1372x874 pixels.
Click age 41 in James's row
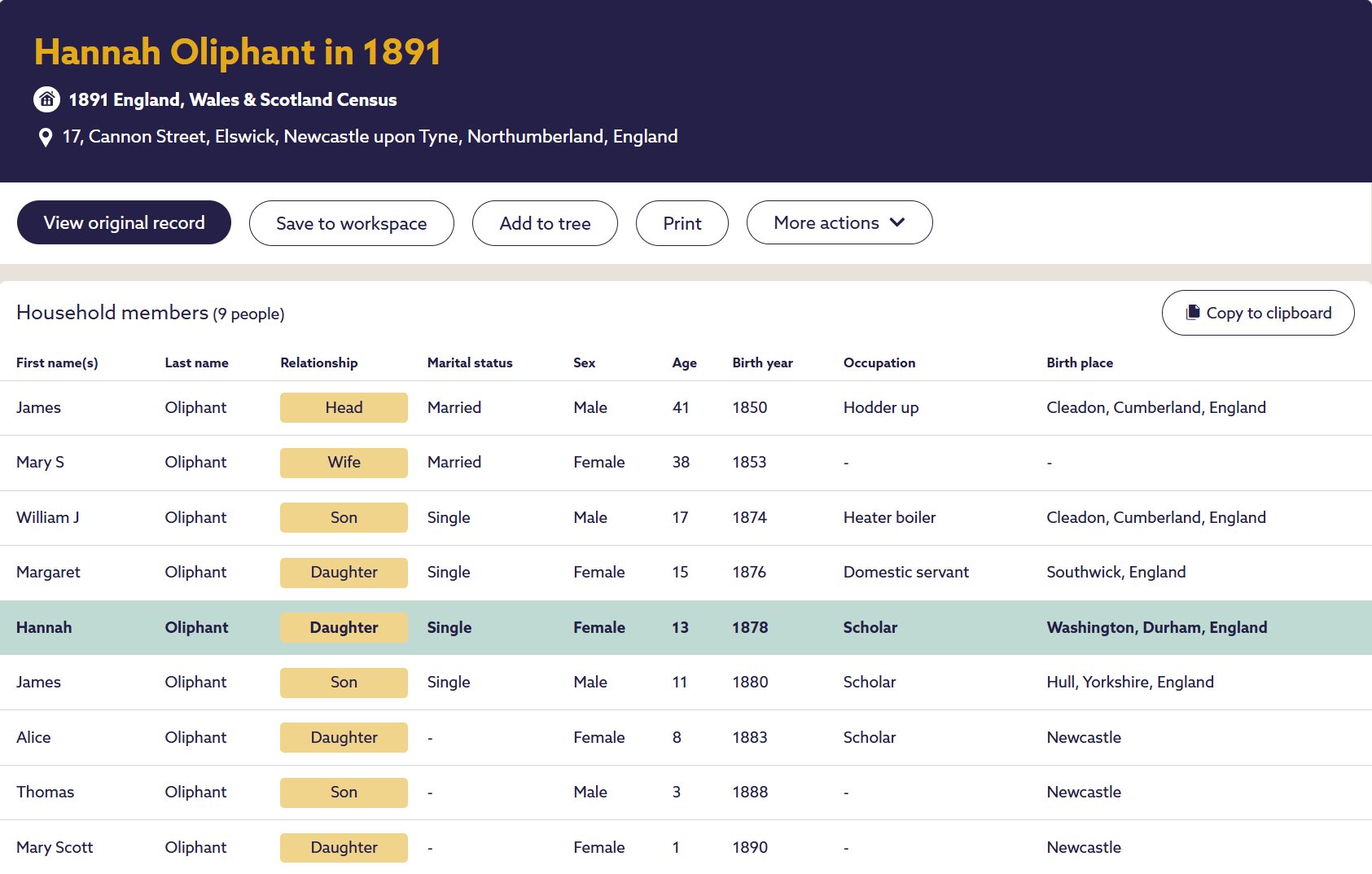(681, 407)
